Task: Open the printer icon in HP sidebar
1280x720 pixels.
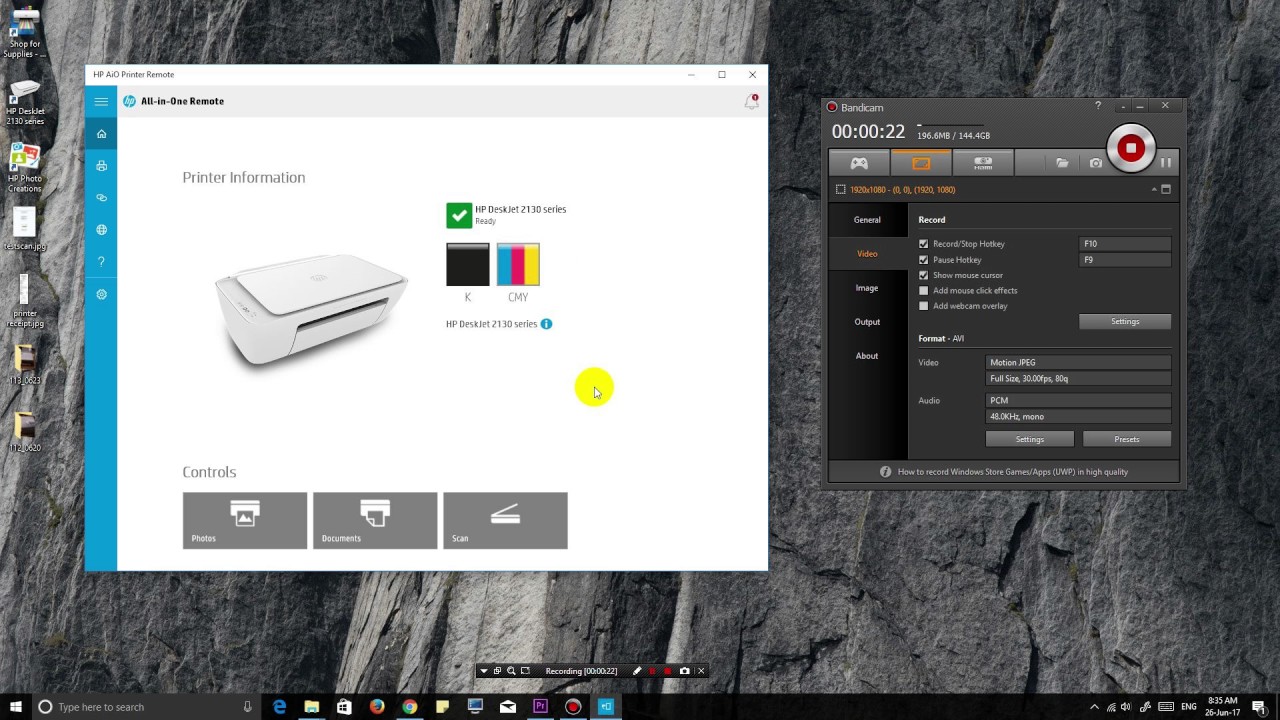Action: tap(101, 166)
